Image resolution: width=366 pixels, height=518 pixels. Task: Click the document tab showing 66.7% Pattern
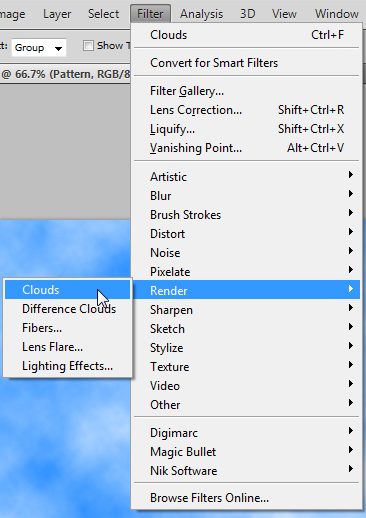click(65, 74)
